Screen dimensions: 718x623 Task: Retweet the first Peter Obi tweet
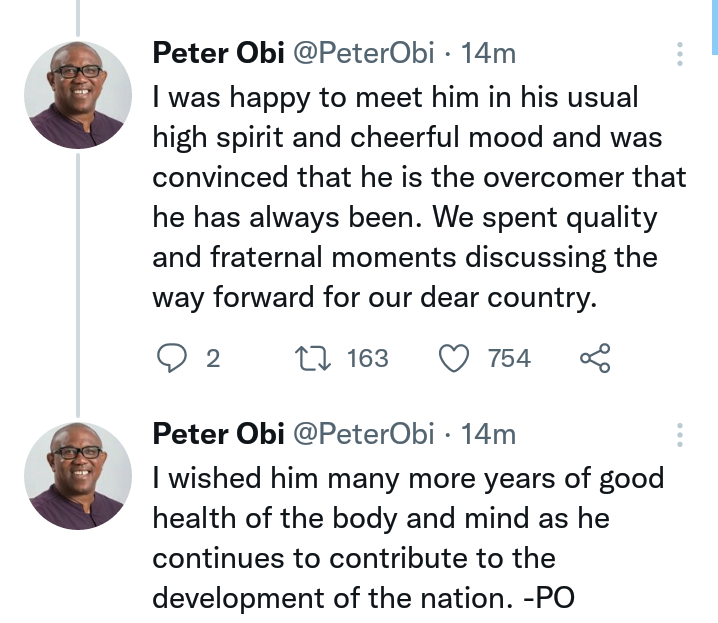tap(313, 358)
